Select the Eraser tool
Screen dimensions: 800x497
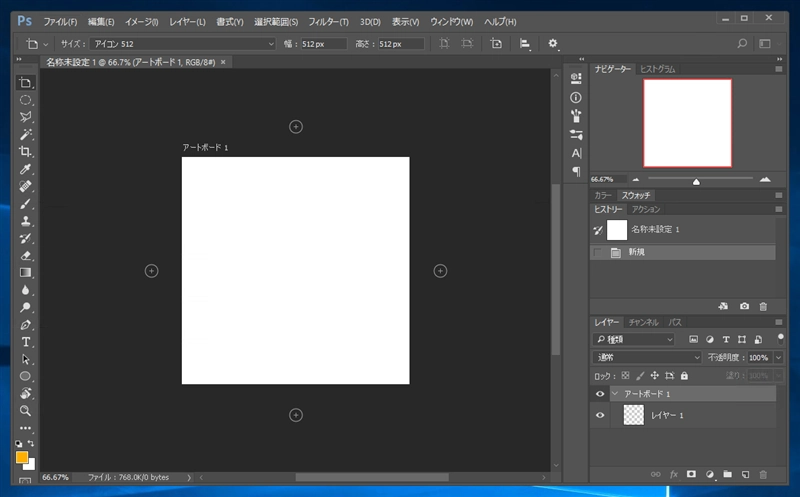(26, 255)
